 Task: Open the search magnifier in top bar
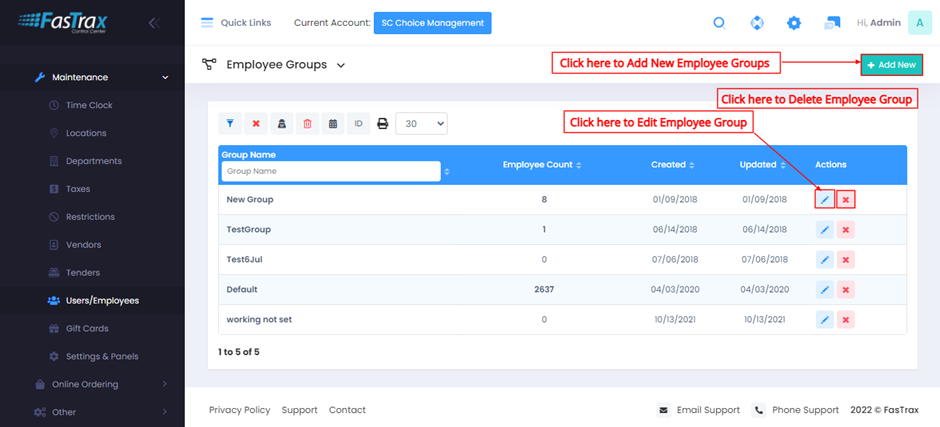pos(719,23)
